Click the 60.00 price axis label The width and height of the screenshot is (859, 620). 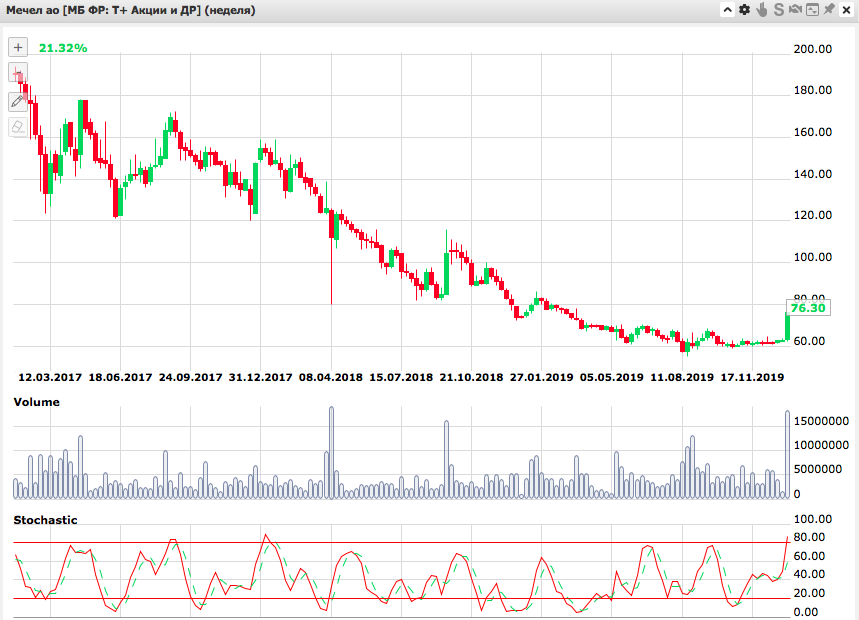[809, 341]
